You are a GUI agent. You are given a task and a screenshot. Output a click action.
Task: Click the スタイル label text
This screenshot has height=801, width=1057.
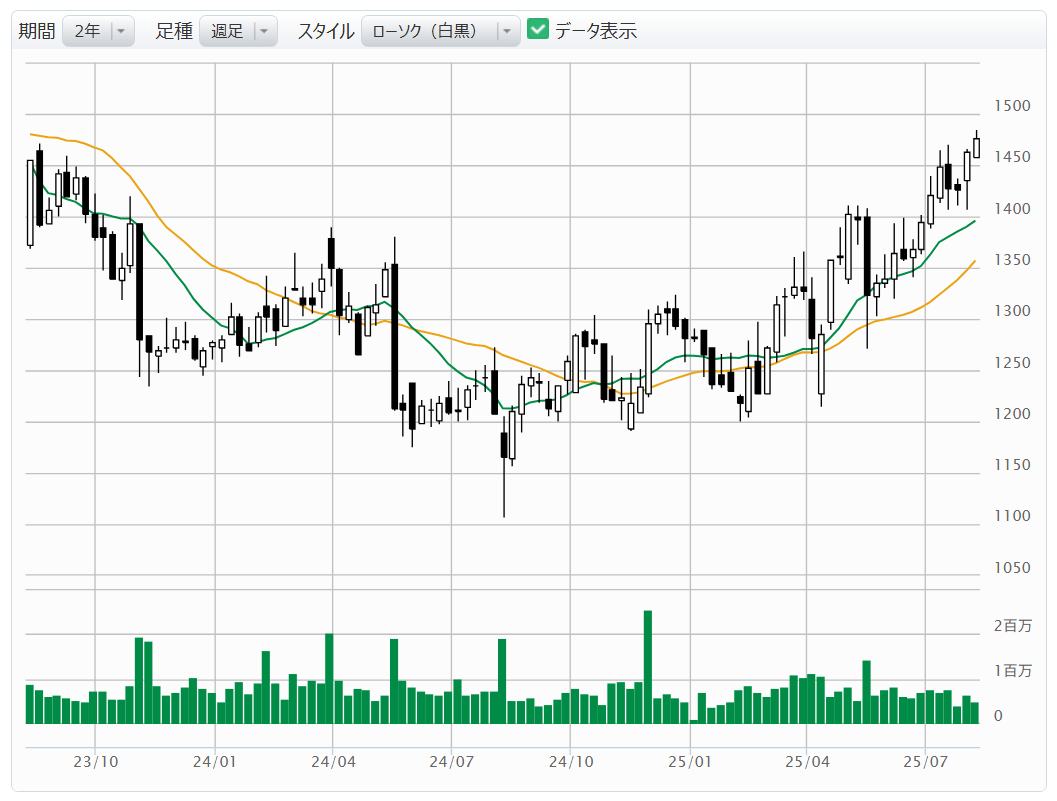click(325, 31)
